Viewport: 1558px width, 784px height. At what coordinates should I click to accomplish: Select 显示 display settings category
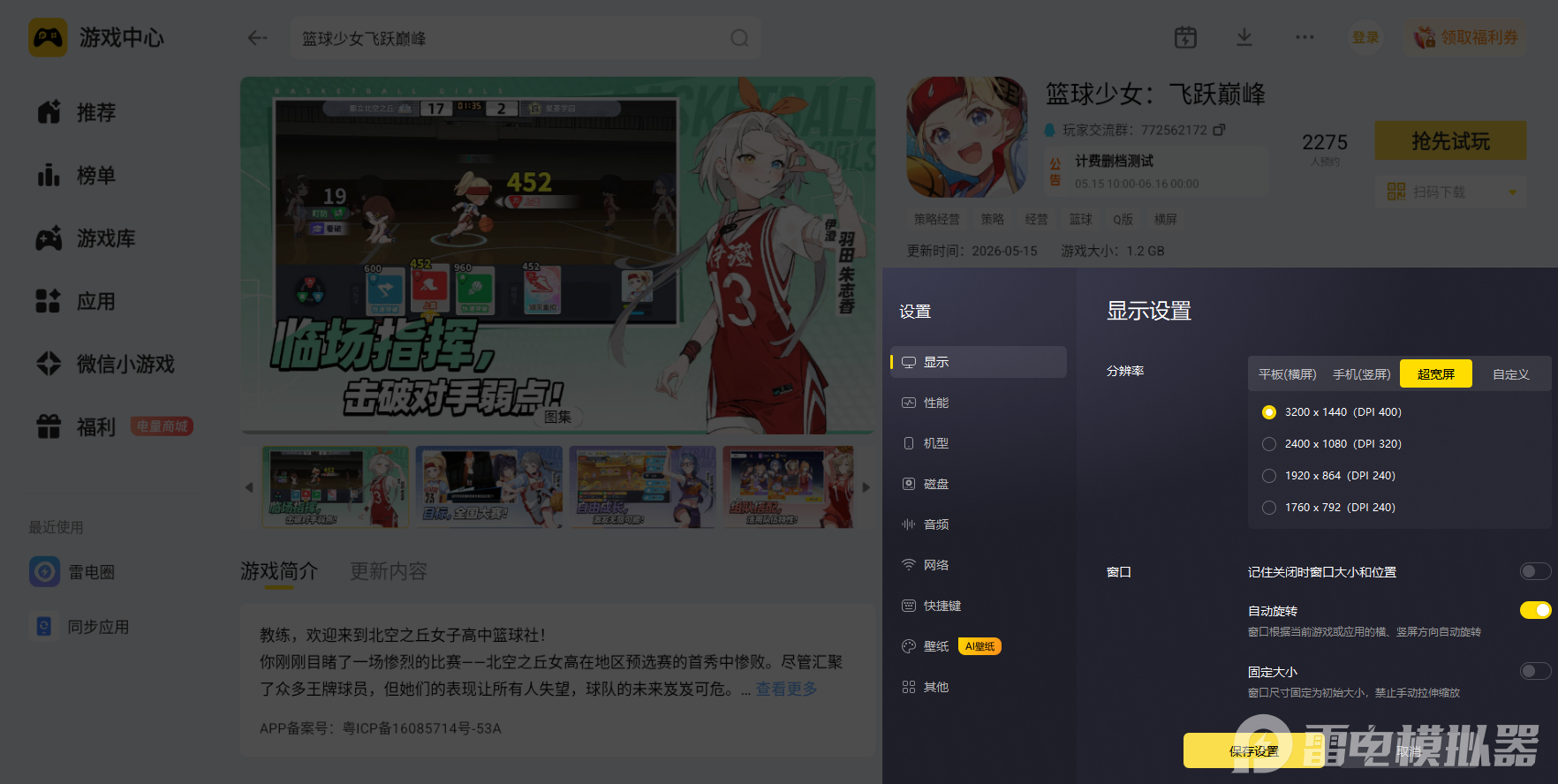coord(979,362)
